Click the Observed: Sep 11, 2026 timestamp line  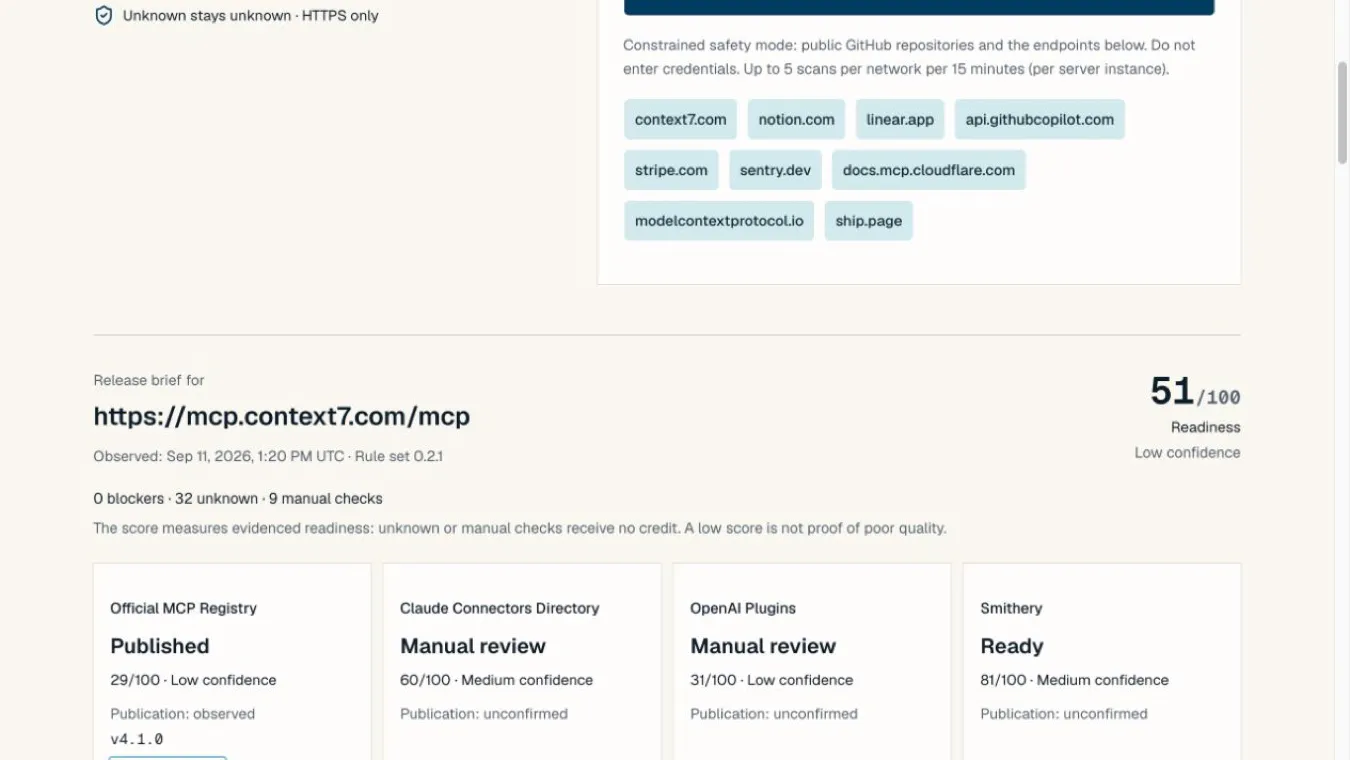[268, 456]
